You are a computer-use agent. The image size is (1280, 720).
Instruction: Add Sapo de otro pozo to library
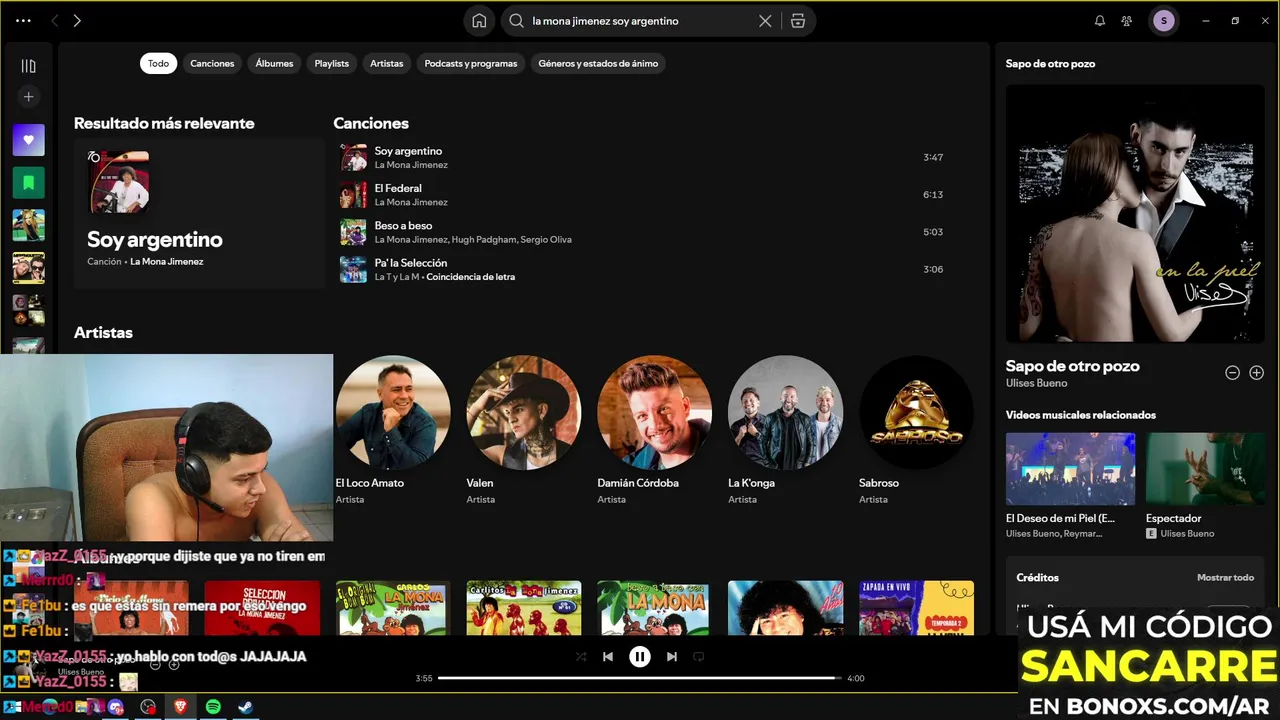(1256, 373)
